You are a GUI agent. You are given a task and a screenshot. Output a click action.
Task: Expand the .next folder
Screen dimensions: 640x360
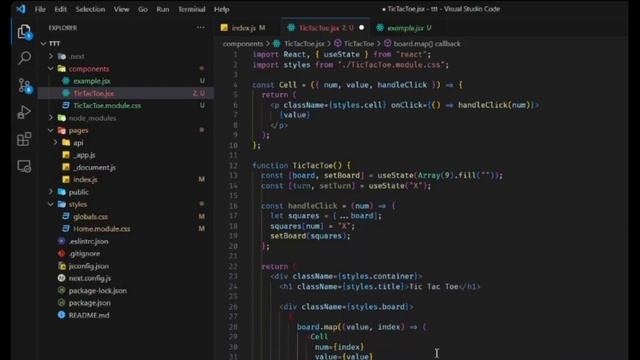point(51,56)
